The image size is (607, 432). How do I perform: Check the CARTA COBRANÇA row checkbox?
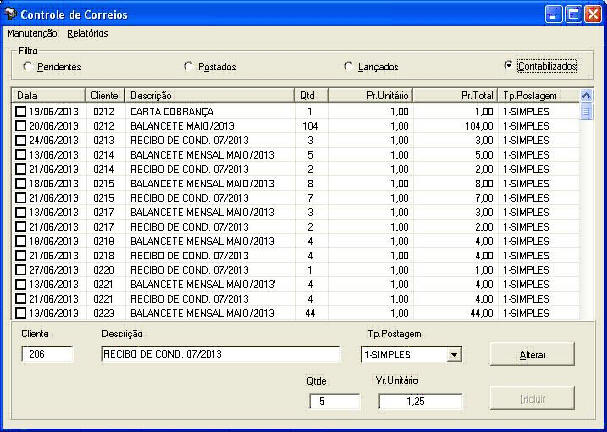pos(21,112)
